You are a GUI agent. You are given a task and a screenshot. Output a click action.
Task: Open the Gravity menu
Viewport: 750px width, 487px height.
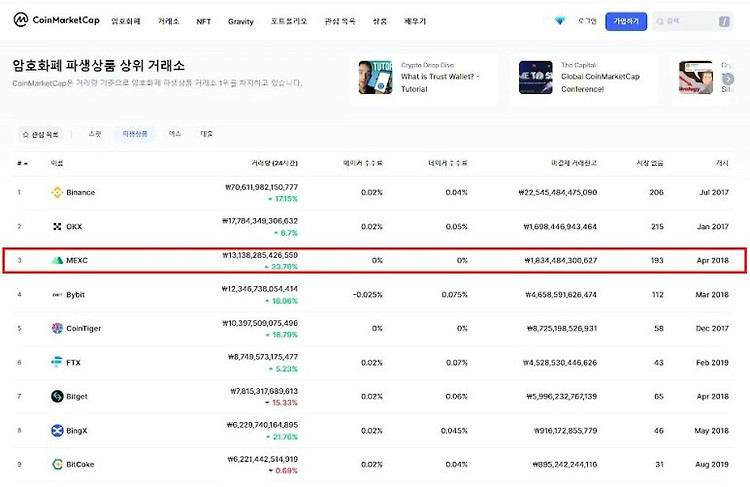click(241, 22)
